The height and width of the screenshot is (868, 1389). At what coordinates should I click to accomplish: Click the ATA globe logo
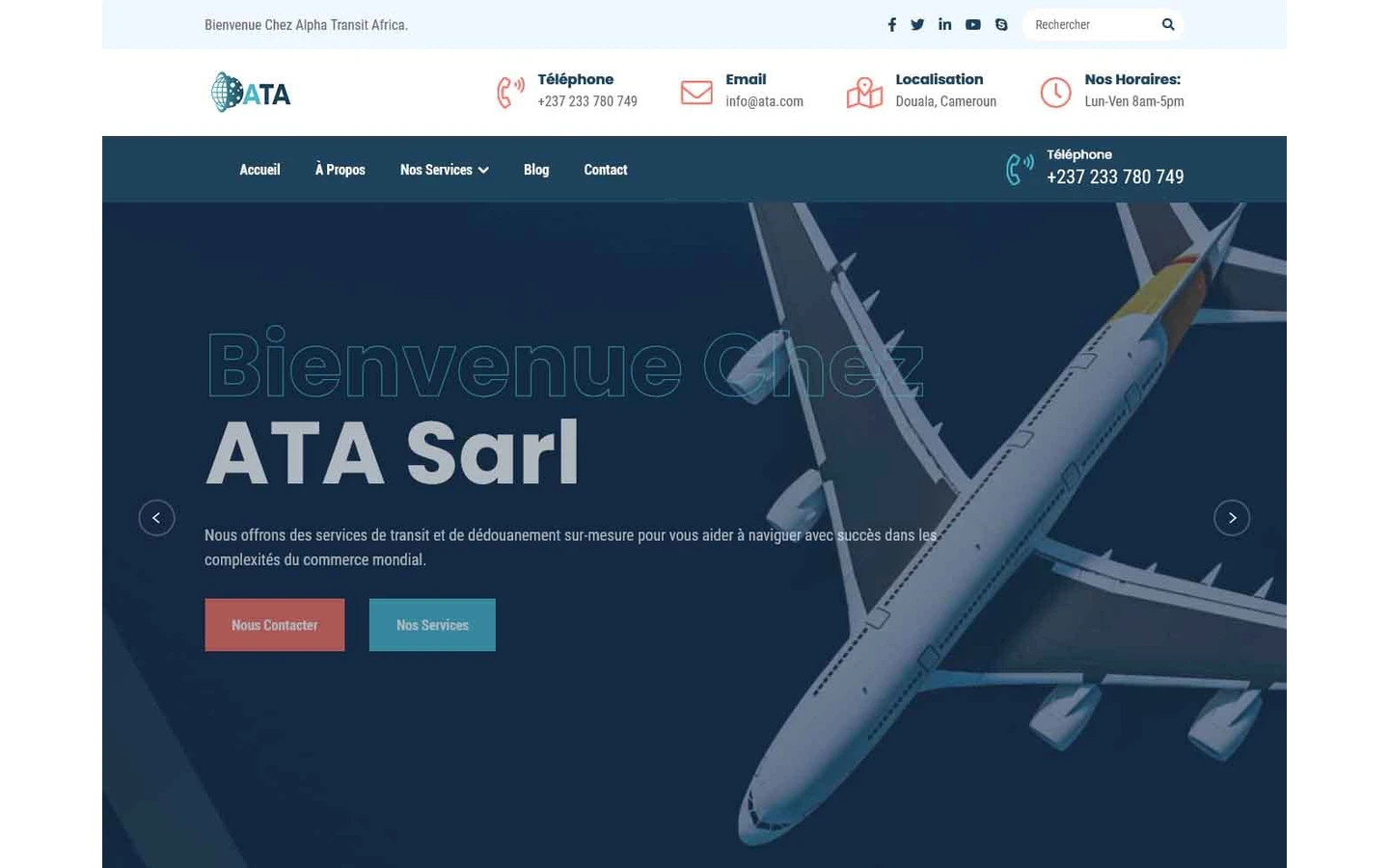[251, 93]
